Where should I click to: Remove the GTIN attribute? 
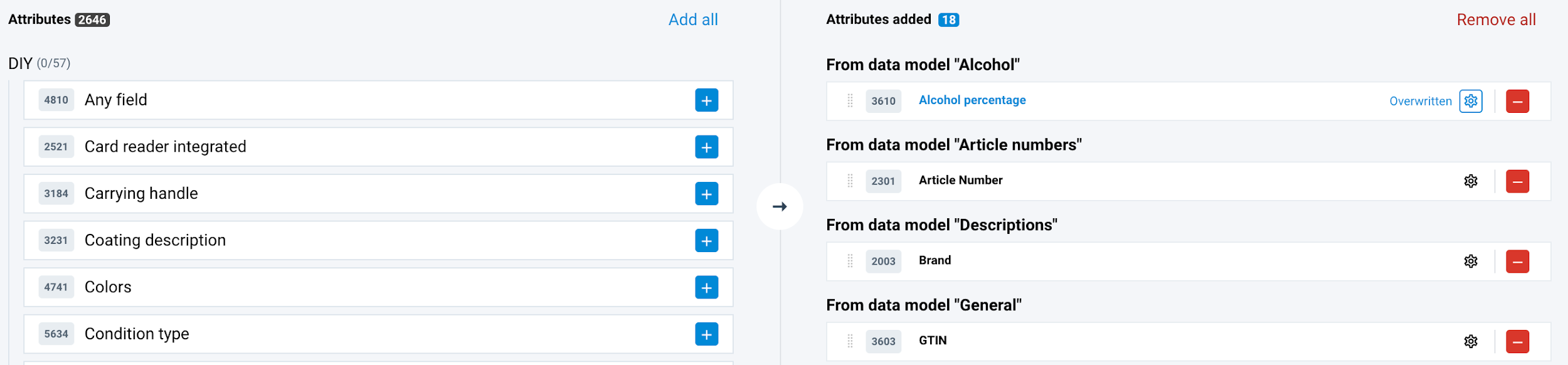[x=1517, y=341]
